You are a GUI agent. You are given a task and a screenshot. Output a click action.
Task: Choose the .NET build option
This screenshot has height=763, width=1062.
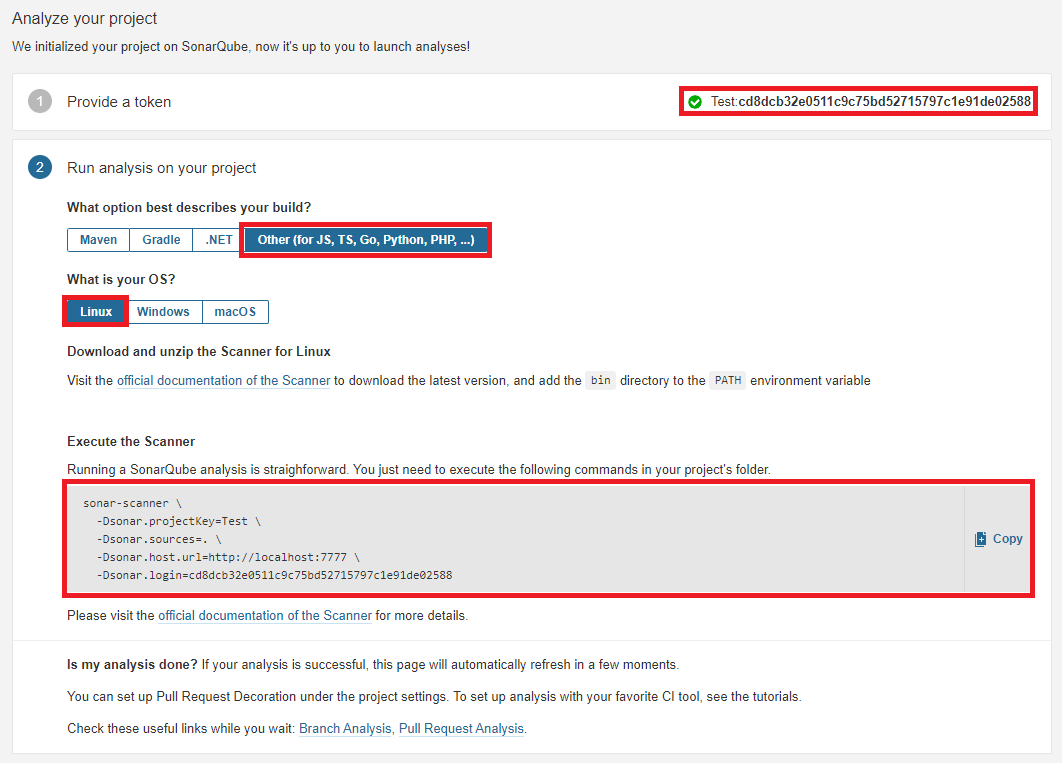tap(219, 240)
